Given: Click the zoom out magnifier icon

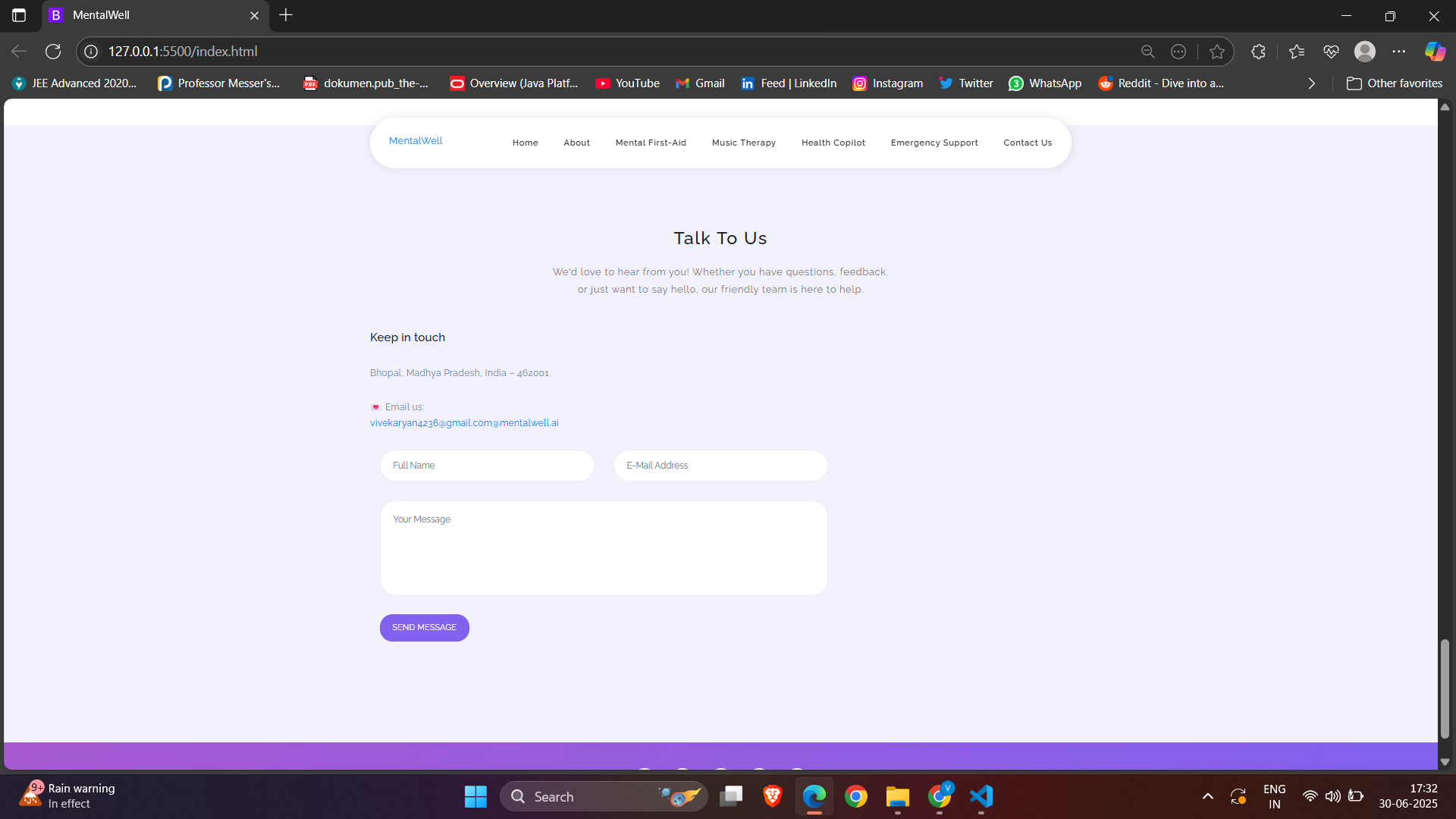Looking at the screenshot, I should click(x=1147, y=52).
